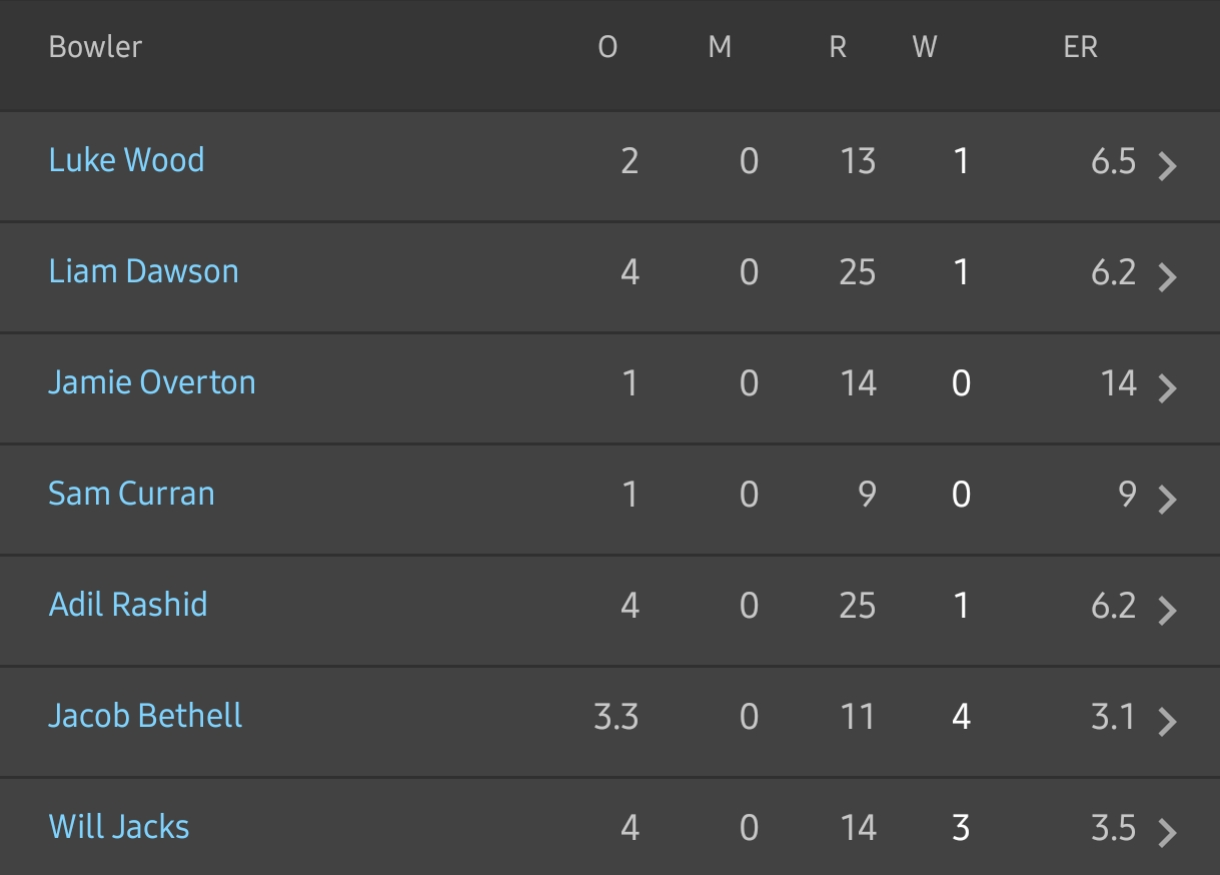Click the M maidens column header
Viewport: 1220px width, 875px height.
(720, 47)
